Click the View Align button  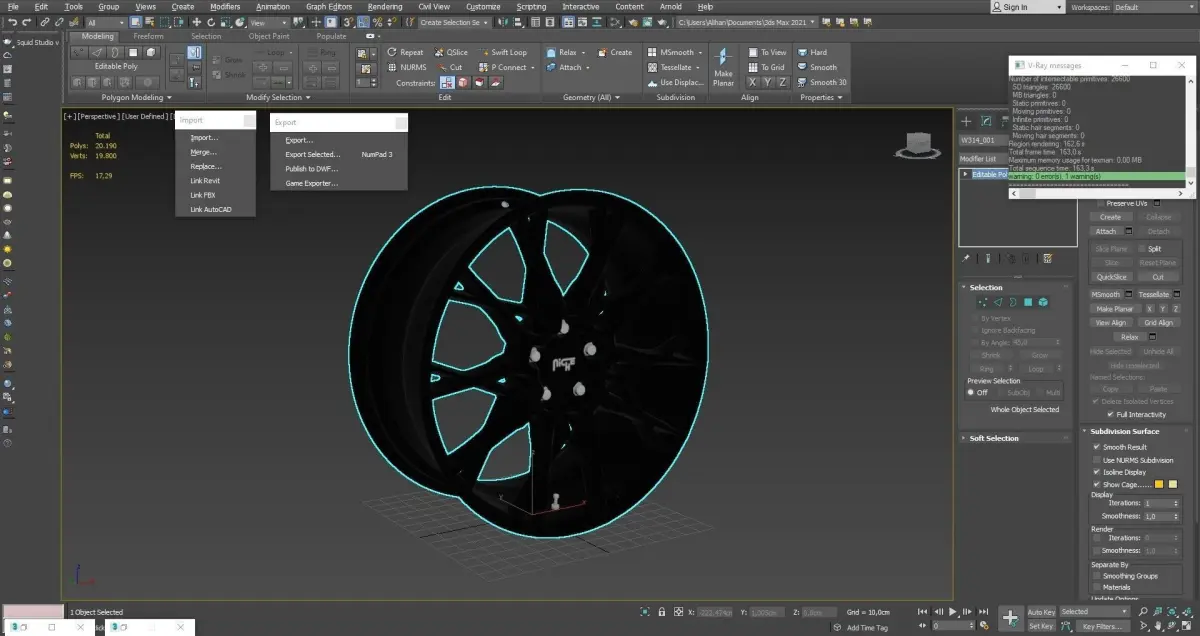tap(1111, 323)
